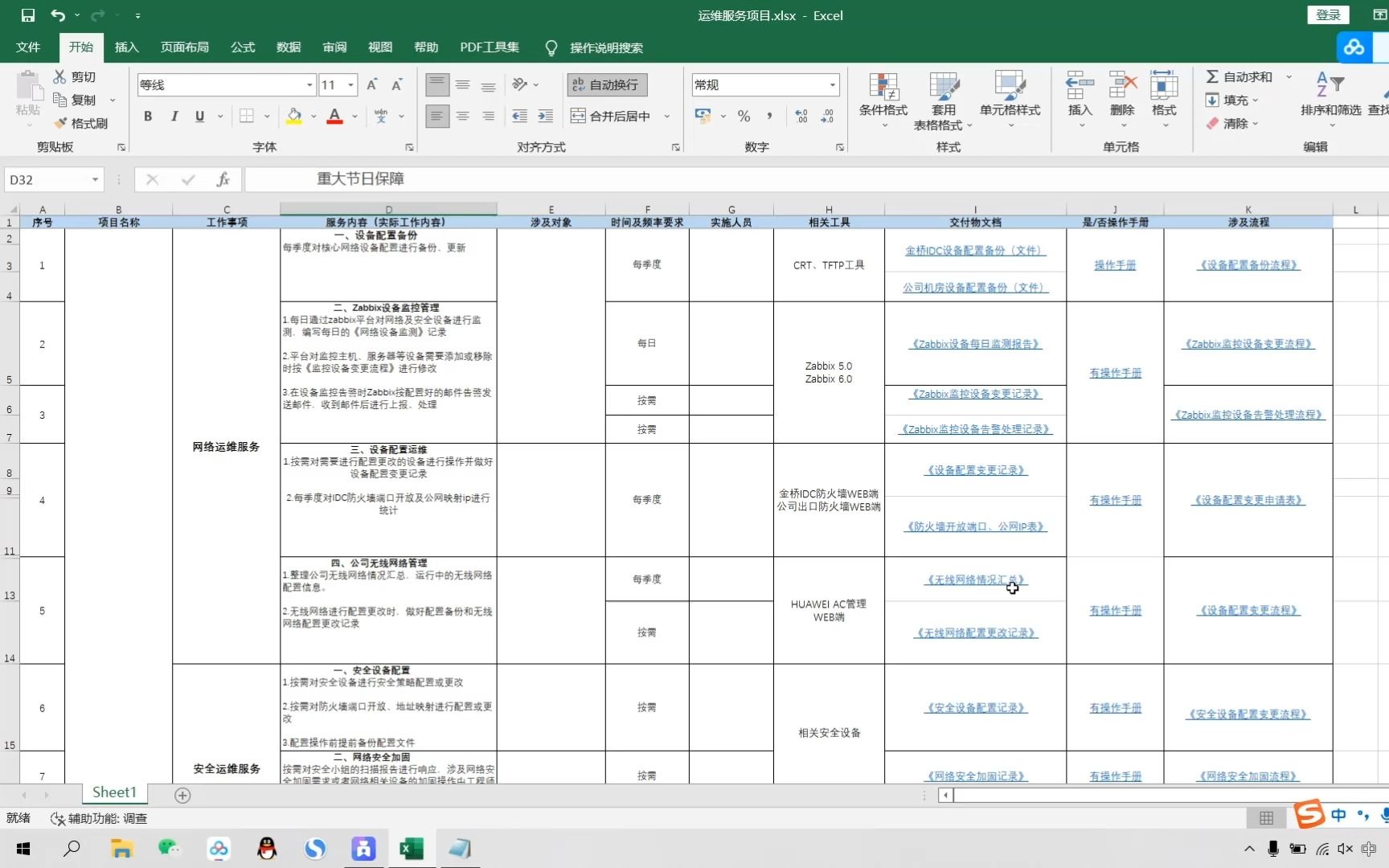Click the Undo arrow icon
Image resolution: width=1389 pixels, height=868 pixels.
pyautogui.click(x=58, y=15)
